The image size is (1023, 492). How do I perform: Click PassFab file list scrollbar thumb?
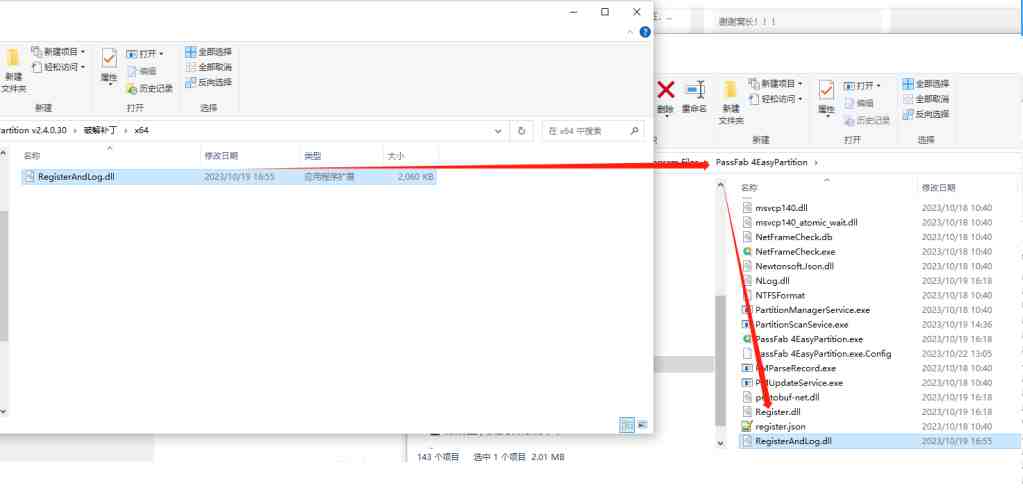pos(720,360)
